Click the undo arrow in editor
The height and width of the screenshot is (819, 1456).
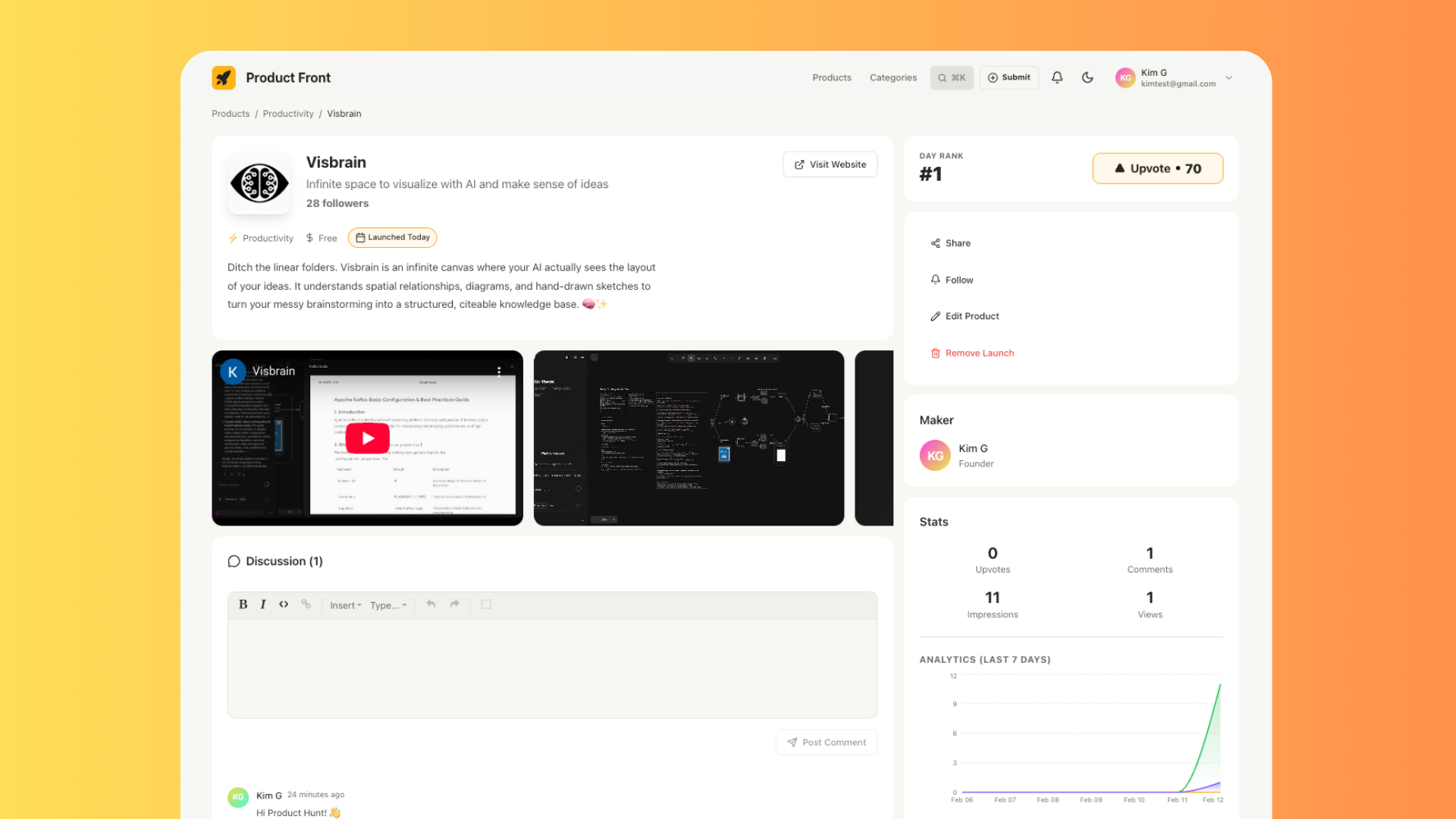431,604
